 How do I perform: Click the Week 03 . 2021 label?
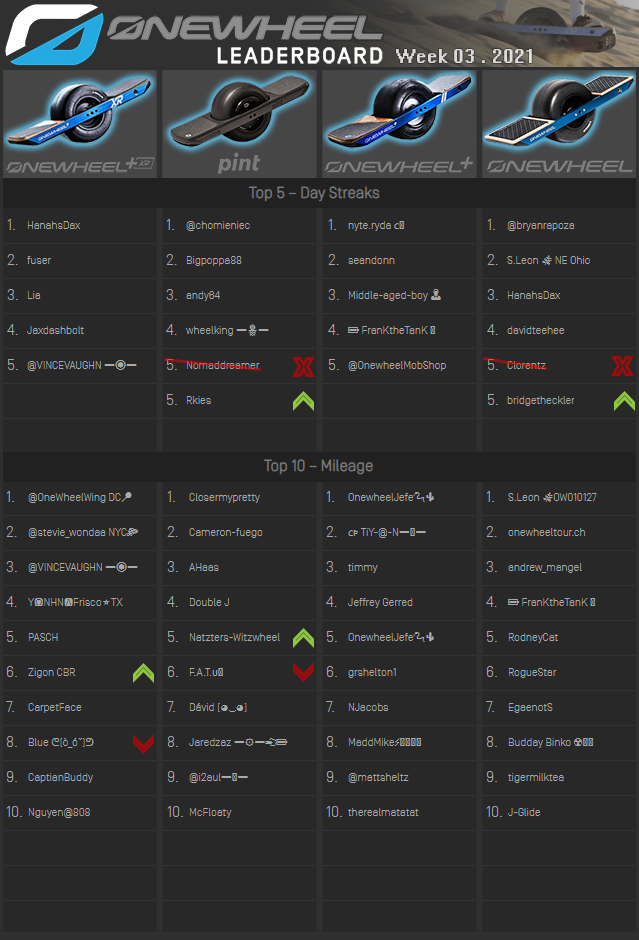point(464,56)
